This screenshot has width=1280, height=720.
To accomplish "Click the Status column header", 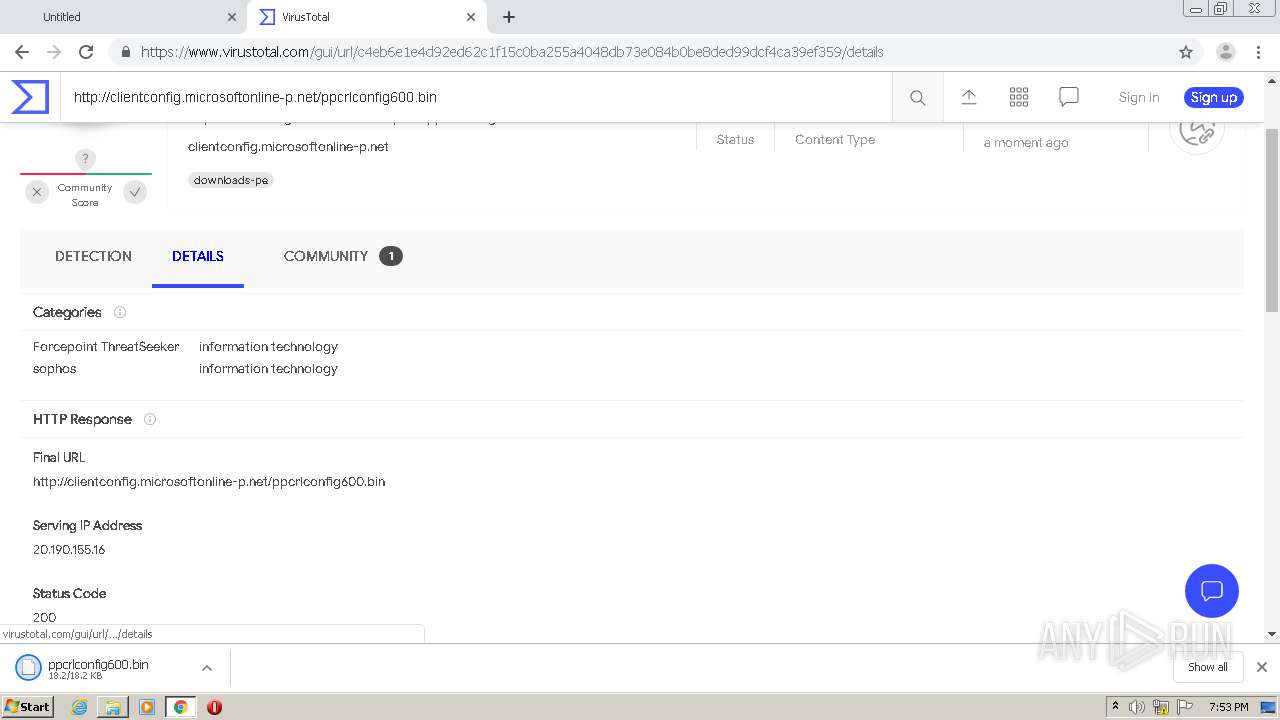I will coord(735,139).
